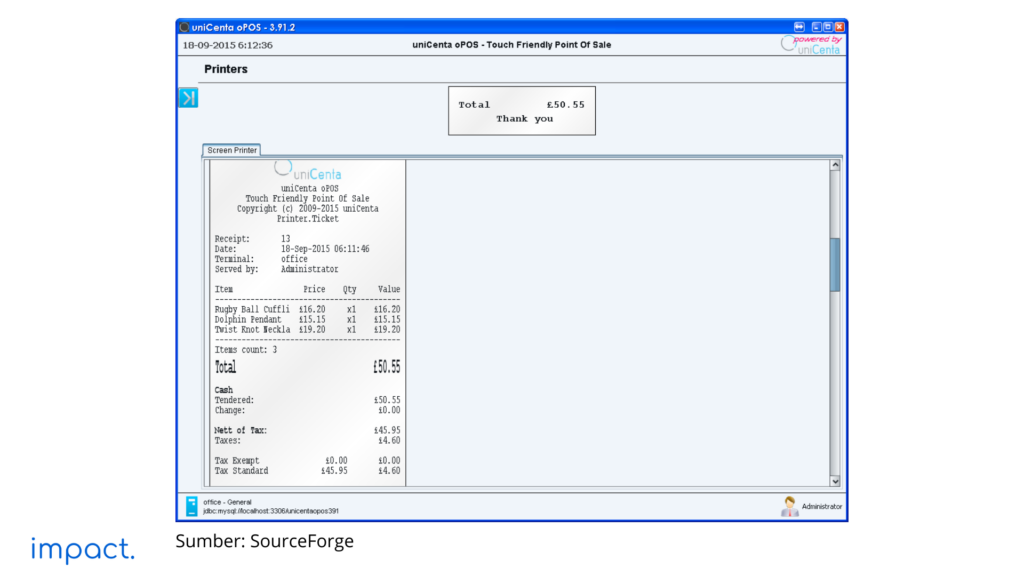Click the impact. logo below the window

tap(82, 549)
